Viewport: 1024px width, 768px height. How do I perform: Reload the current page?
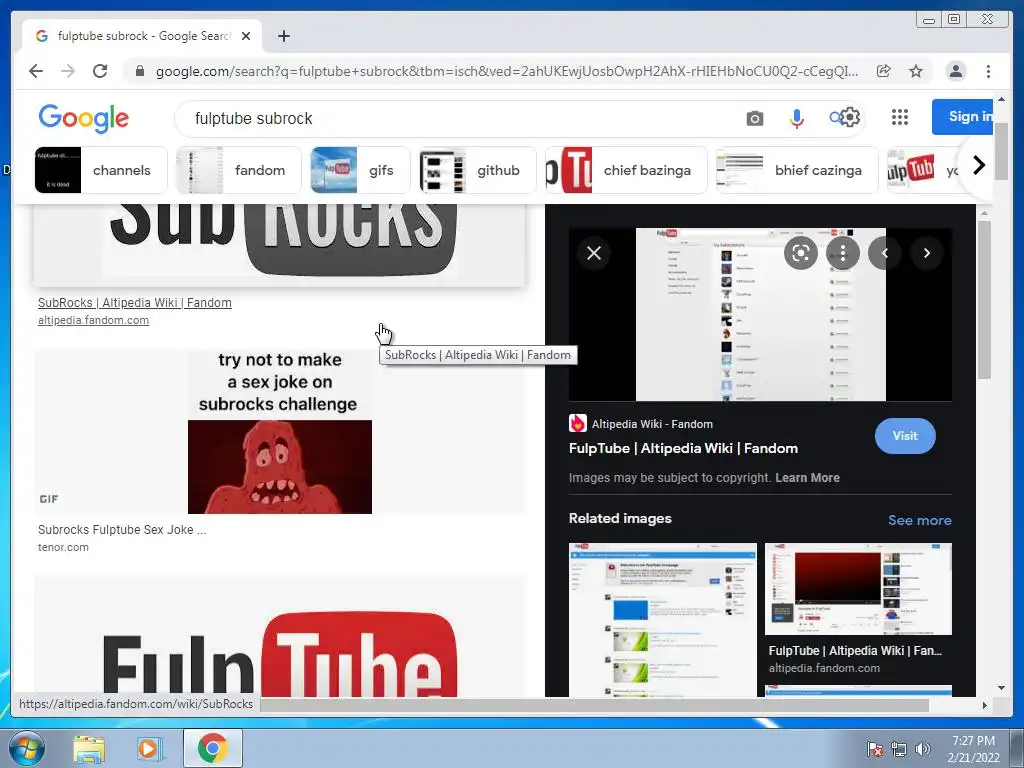coord(100,71)
